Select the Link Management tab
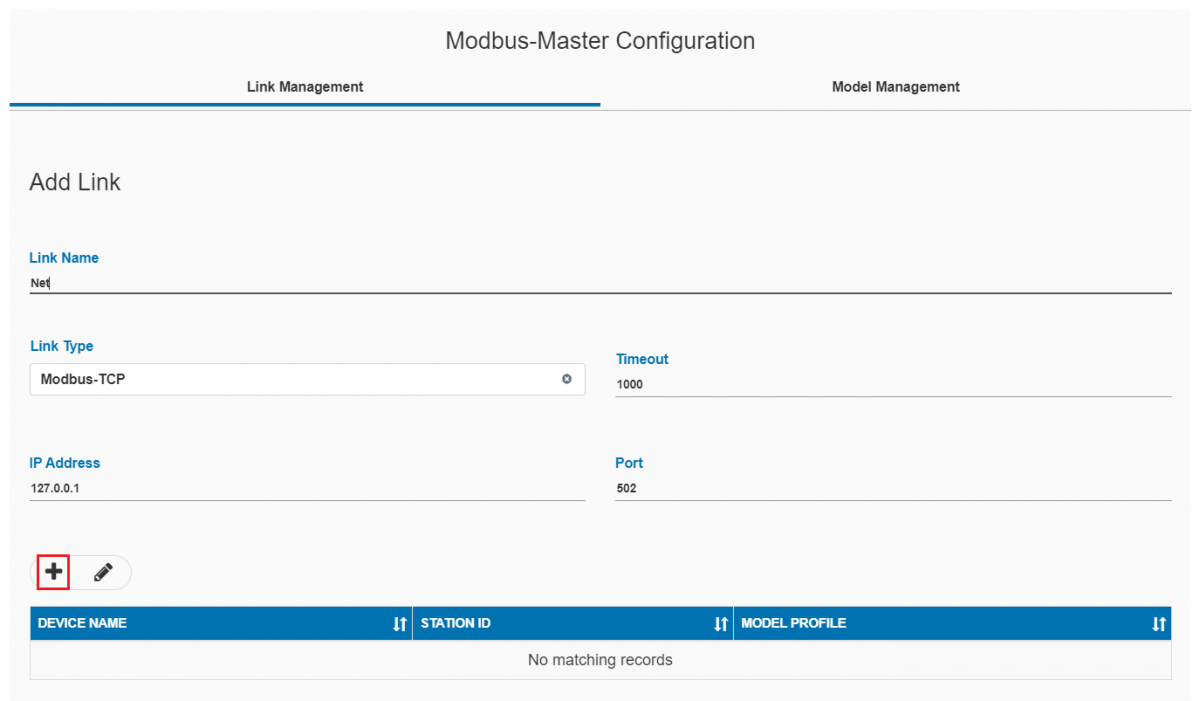Screen dimensions: 1200x701 (304, 87)
